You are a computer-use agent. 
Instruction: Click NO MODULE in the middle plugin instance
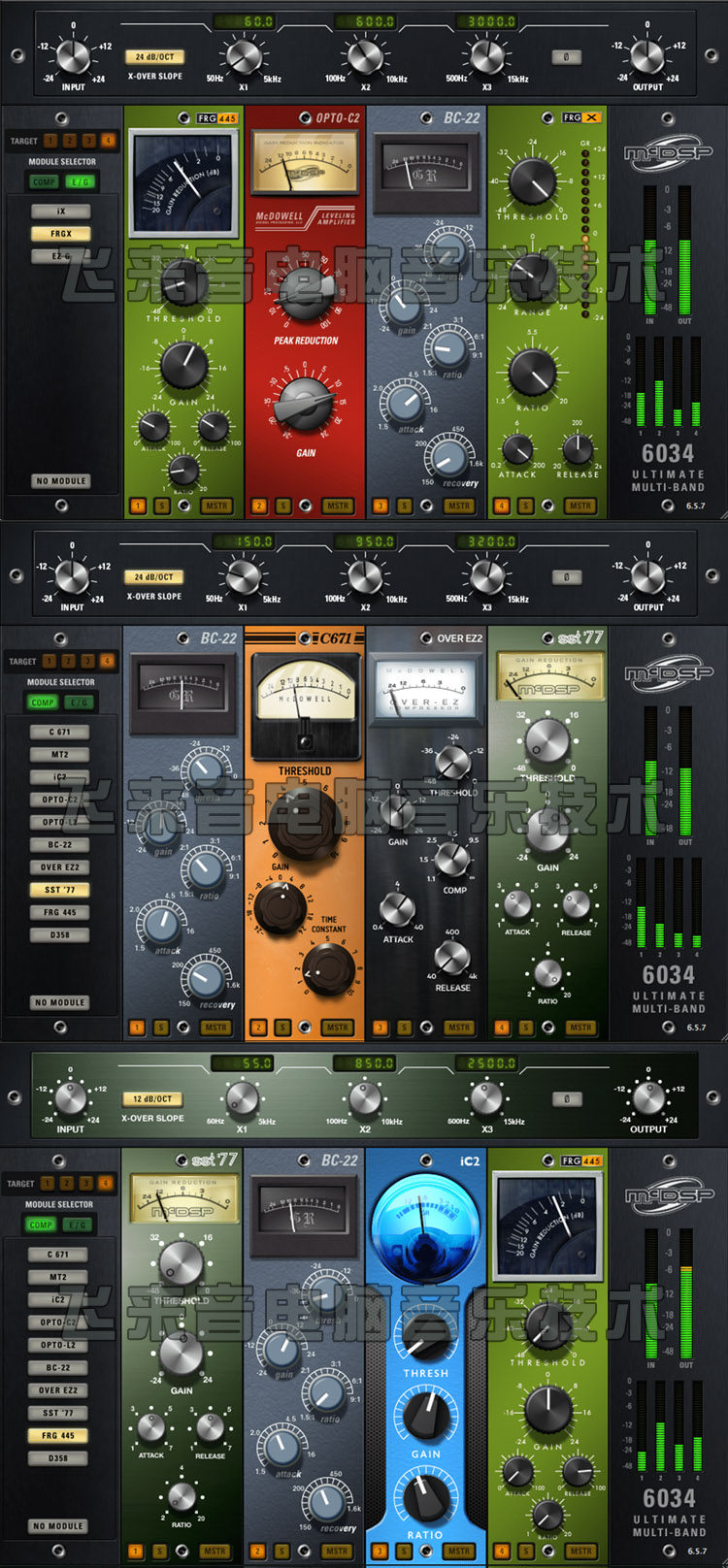tap(59, 1002)
